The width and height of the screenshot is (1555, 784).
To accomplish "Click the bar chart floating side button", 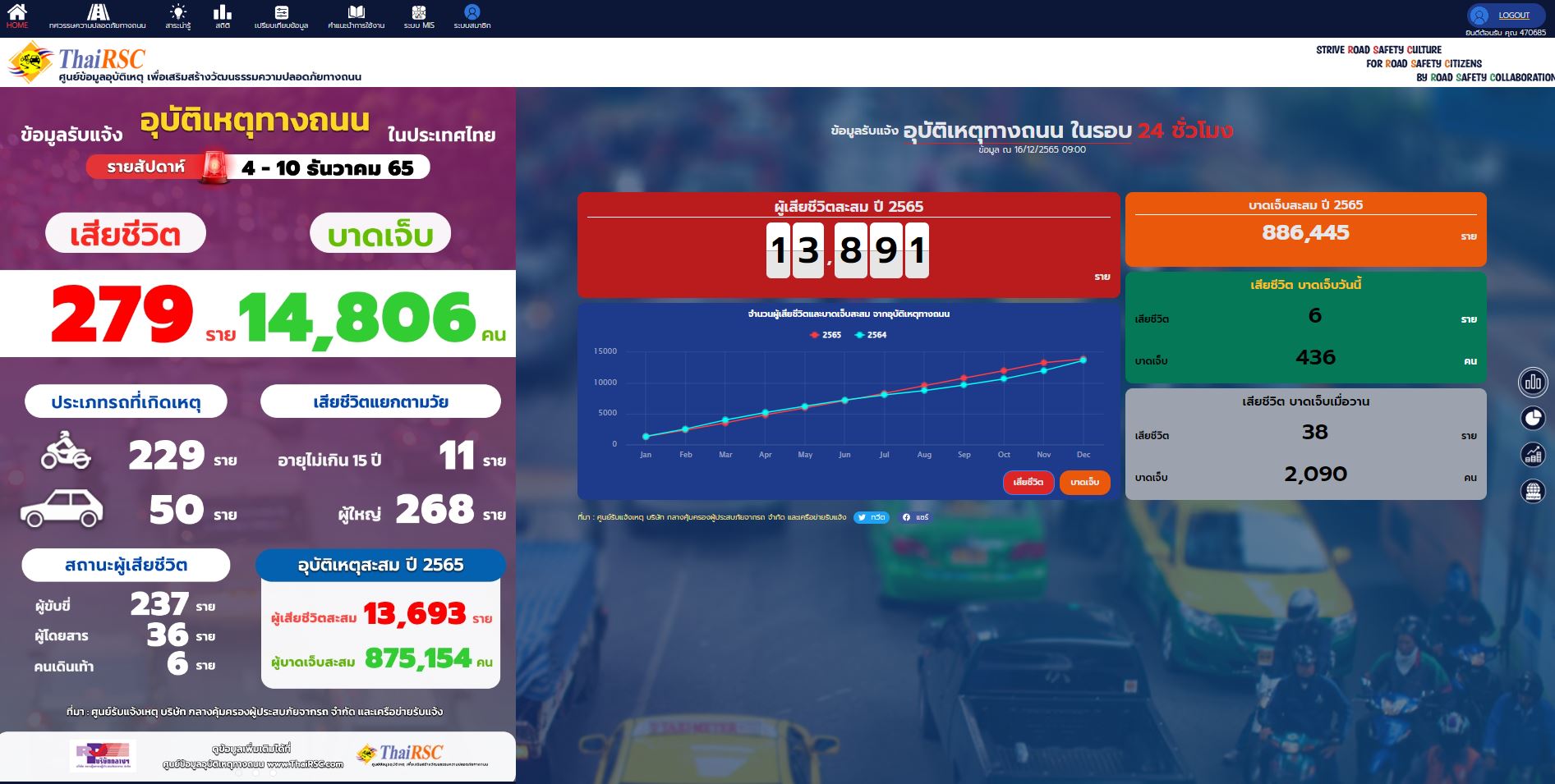I will pos(1532,382).
